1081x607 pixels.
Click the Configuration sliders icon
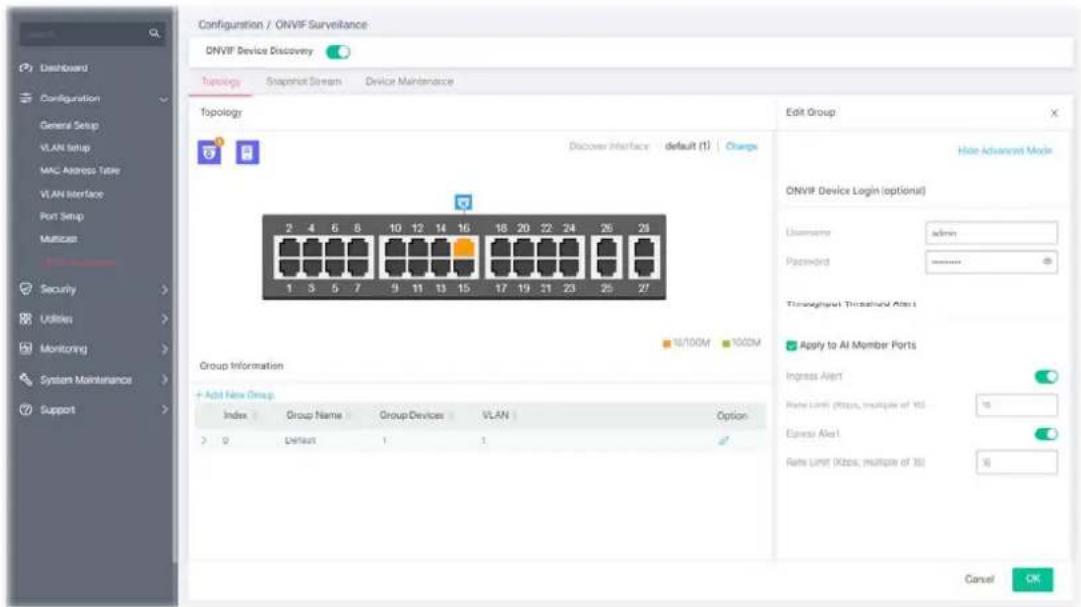[26, 98]
